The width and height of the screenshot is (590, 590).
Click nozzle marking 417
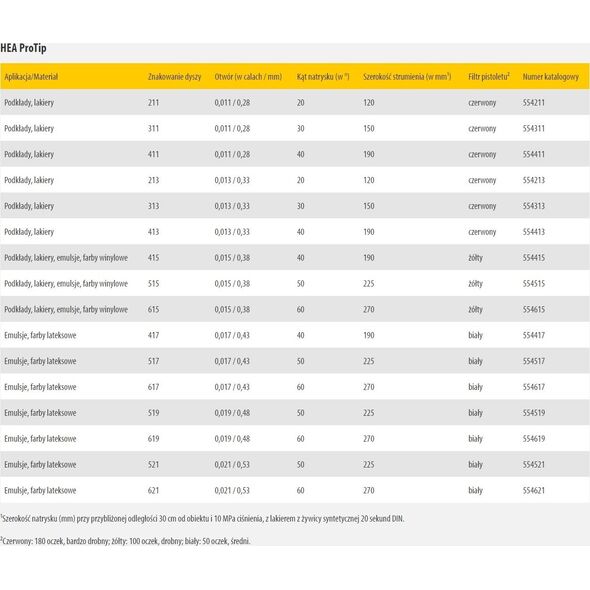point(154,335)
